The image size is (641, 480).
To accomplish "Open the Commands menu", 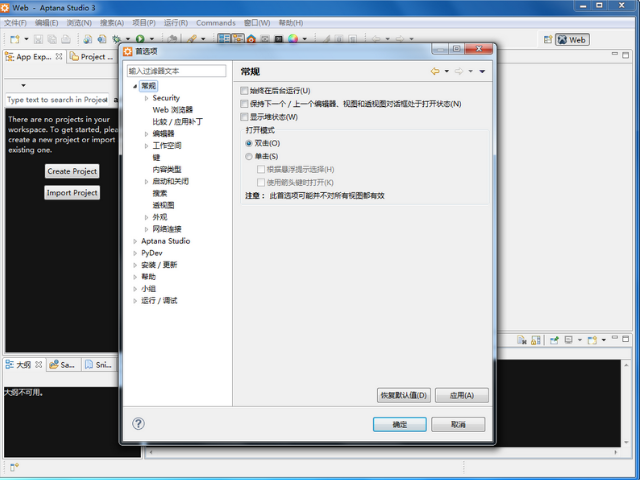I will coord(215,22).
